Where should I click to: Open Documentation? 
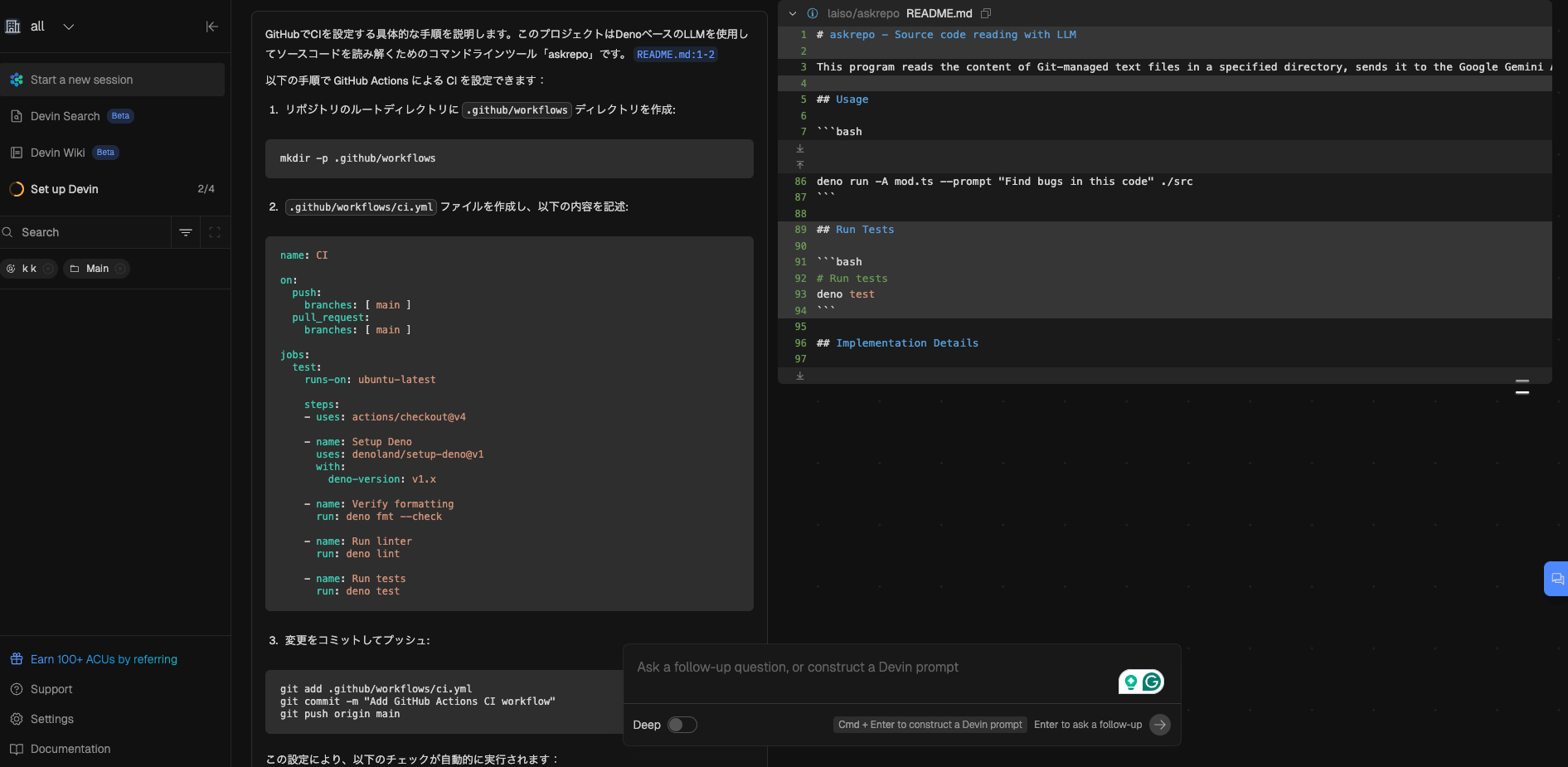pos(70,749)
